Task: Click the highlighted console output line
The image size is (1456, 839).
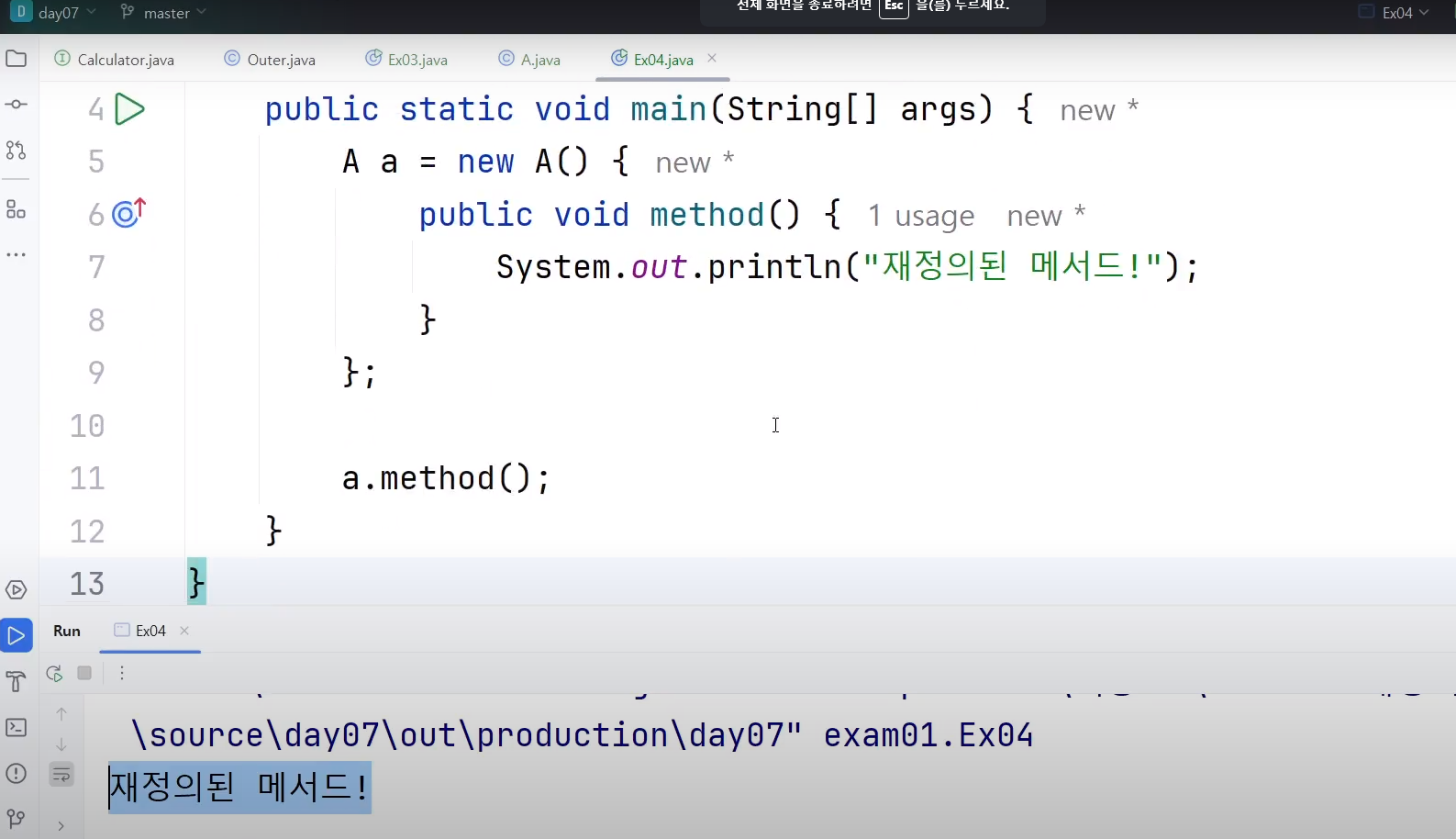Action: tap(239, 788)
